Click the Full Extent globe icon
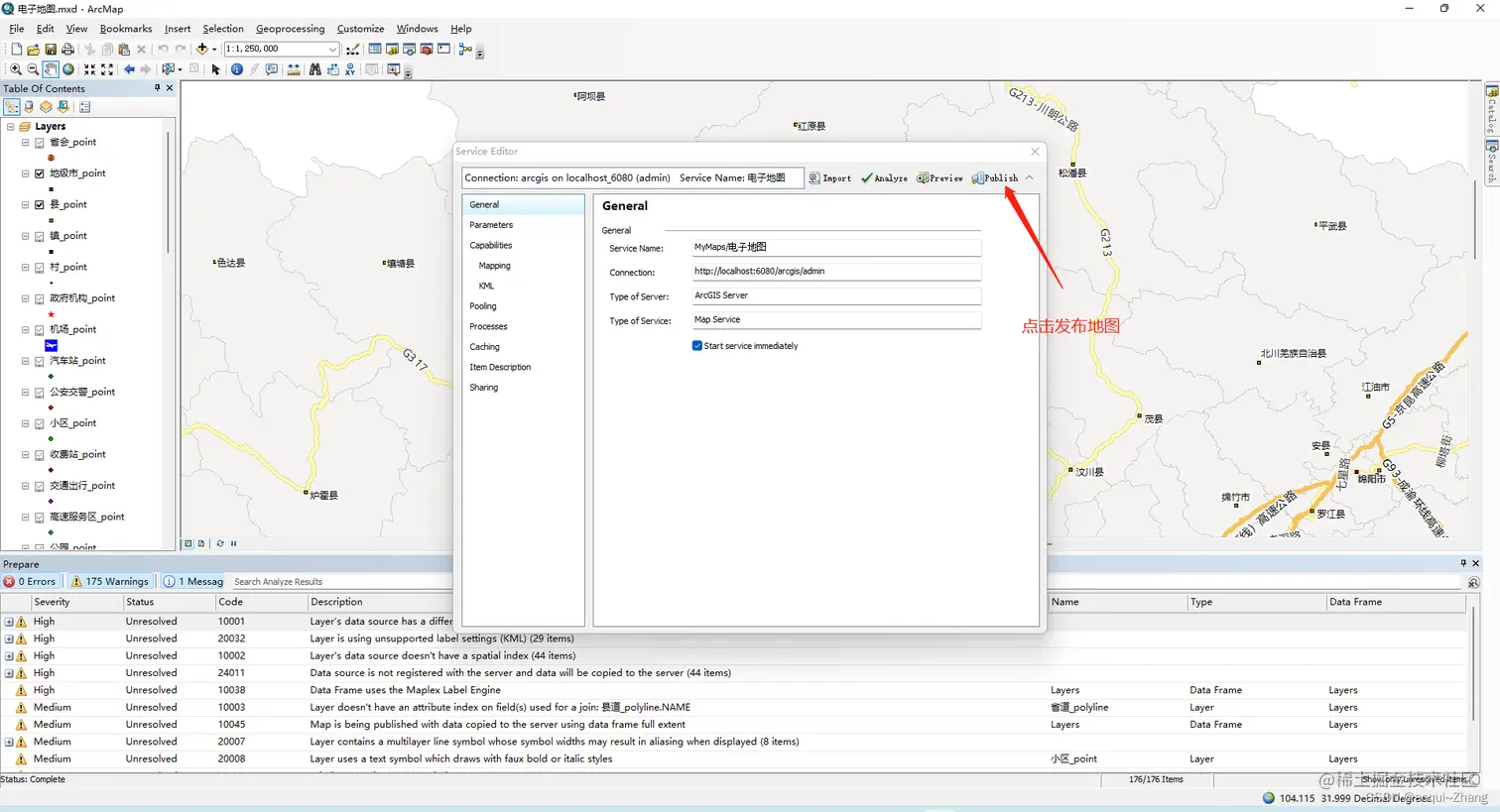 [x=68, y=69]
